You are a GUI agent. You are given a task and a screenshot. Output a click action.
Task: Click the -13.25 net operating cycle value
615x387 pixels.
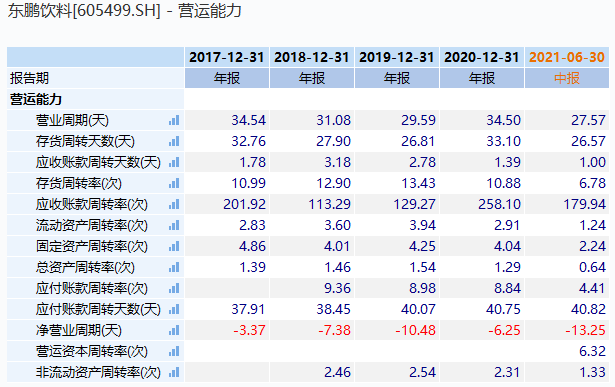pos(585,331)
